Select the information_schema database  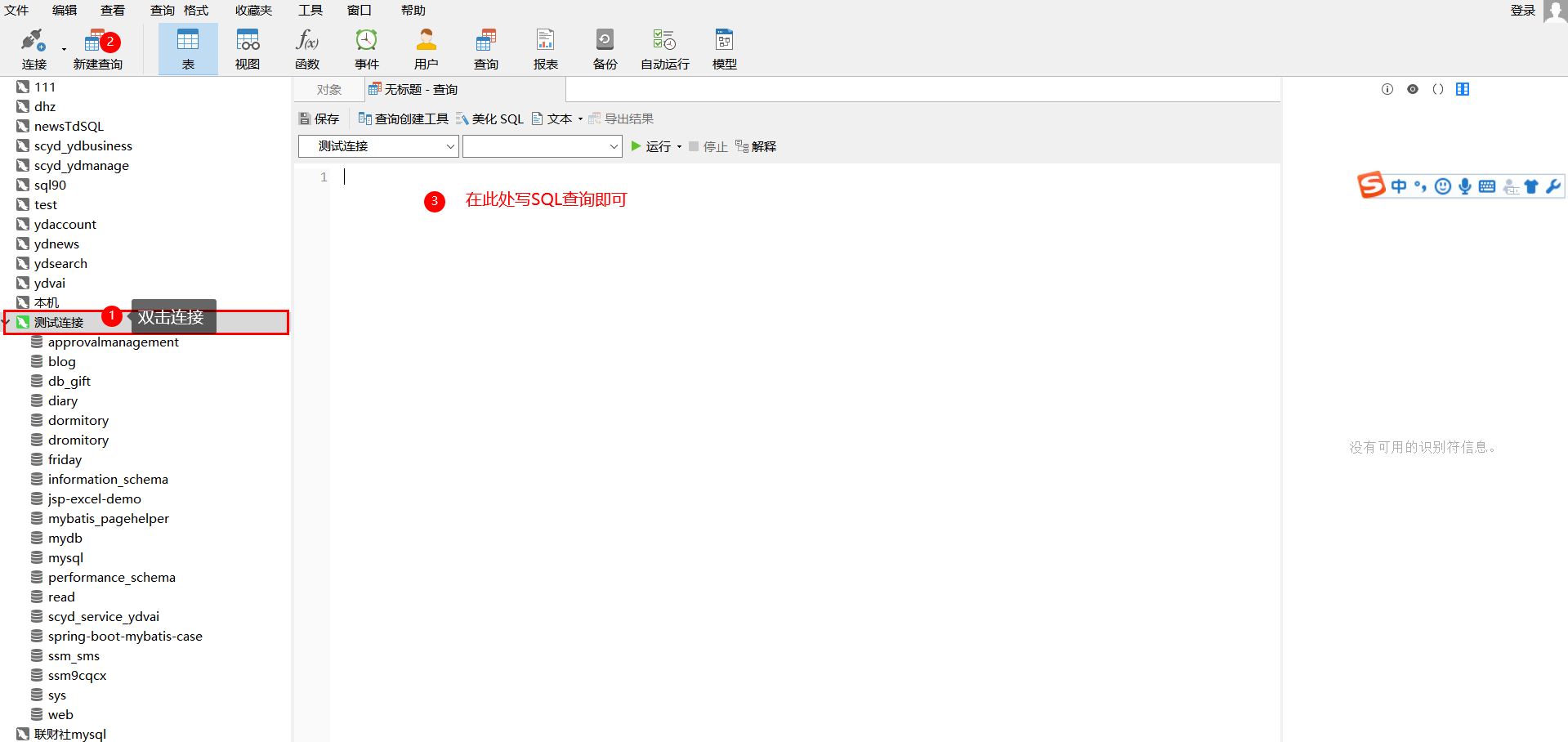(108, 479)
